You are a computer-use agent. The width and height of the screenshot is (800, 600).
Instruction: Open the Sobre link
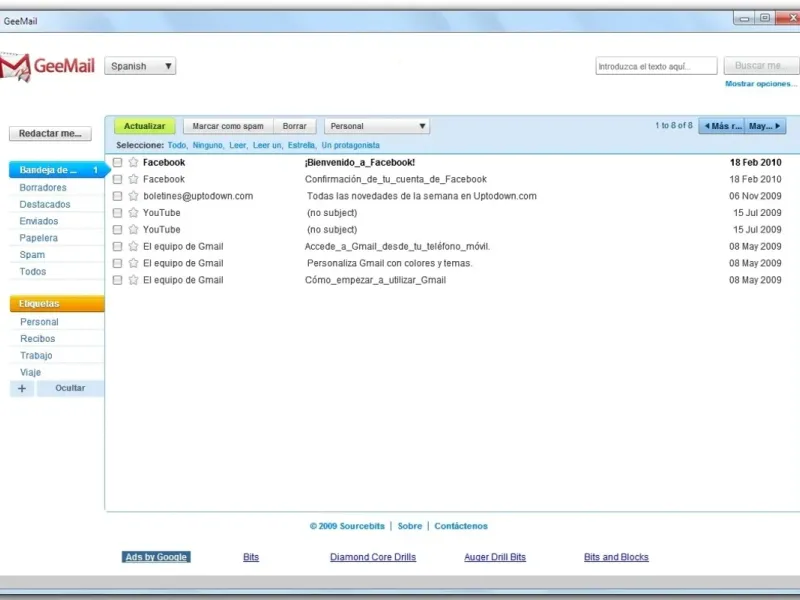(x=410, y=526)
